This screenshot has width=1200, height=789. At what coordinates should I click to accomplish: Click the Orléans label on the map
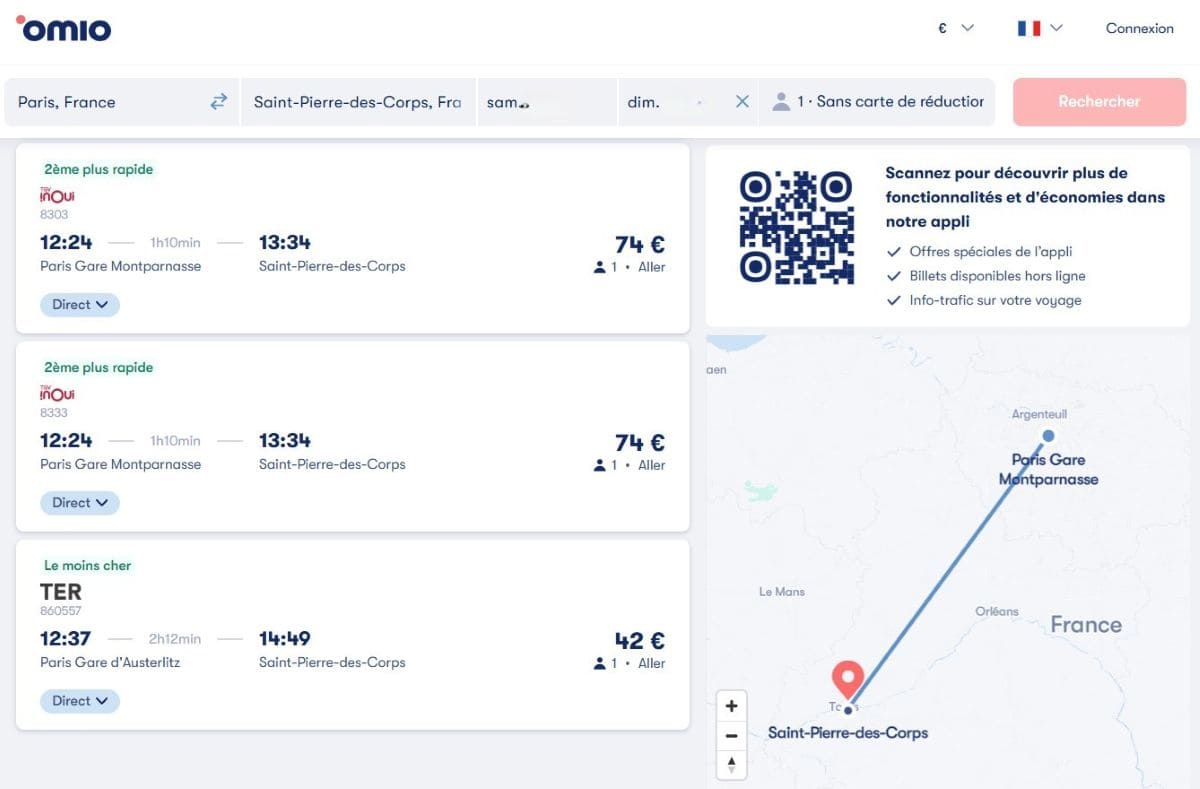[997, 611]
